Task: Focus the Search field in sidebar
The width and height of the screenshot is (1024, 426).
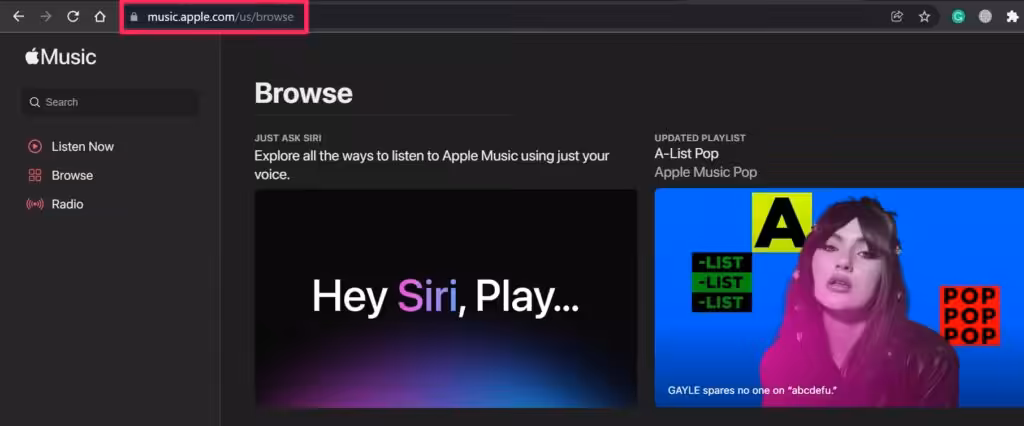Action: coord(110,102)
